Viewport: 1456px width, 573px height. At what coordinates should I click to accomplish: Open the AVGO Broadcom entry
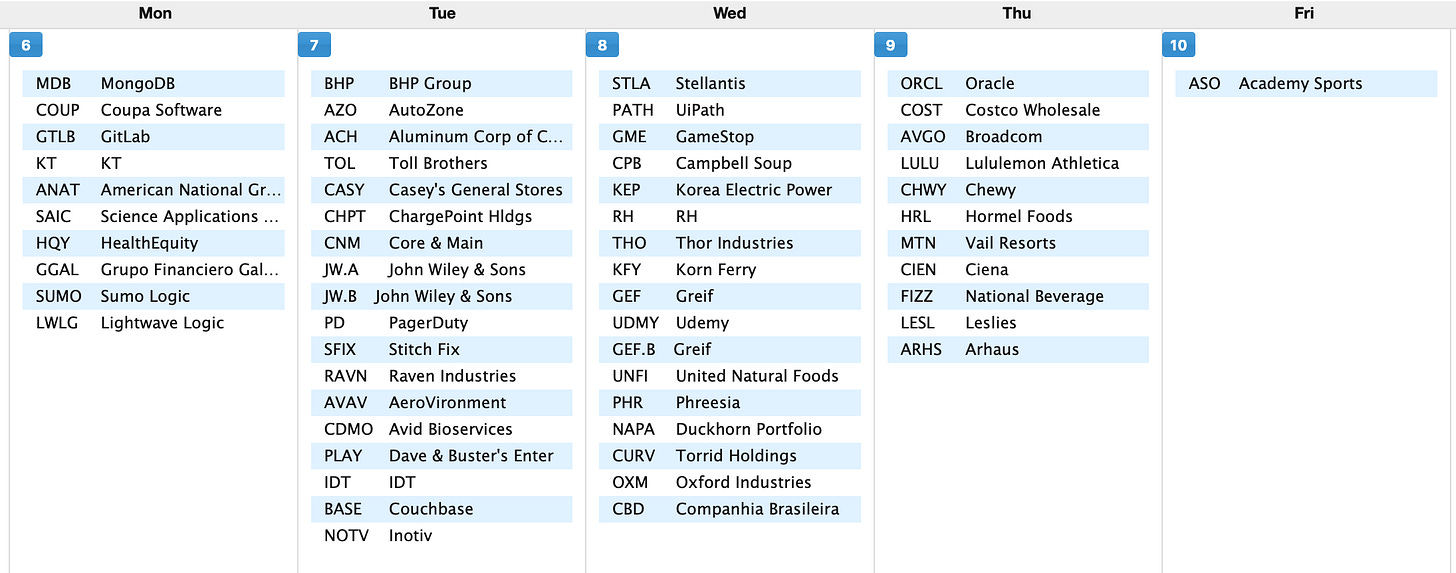[x=1018, y=137]
